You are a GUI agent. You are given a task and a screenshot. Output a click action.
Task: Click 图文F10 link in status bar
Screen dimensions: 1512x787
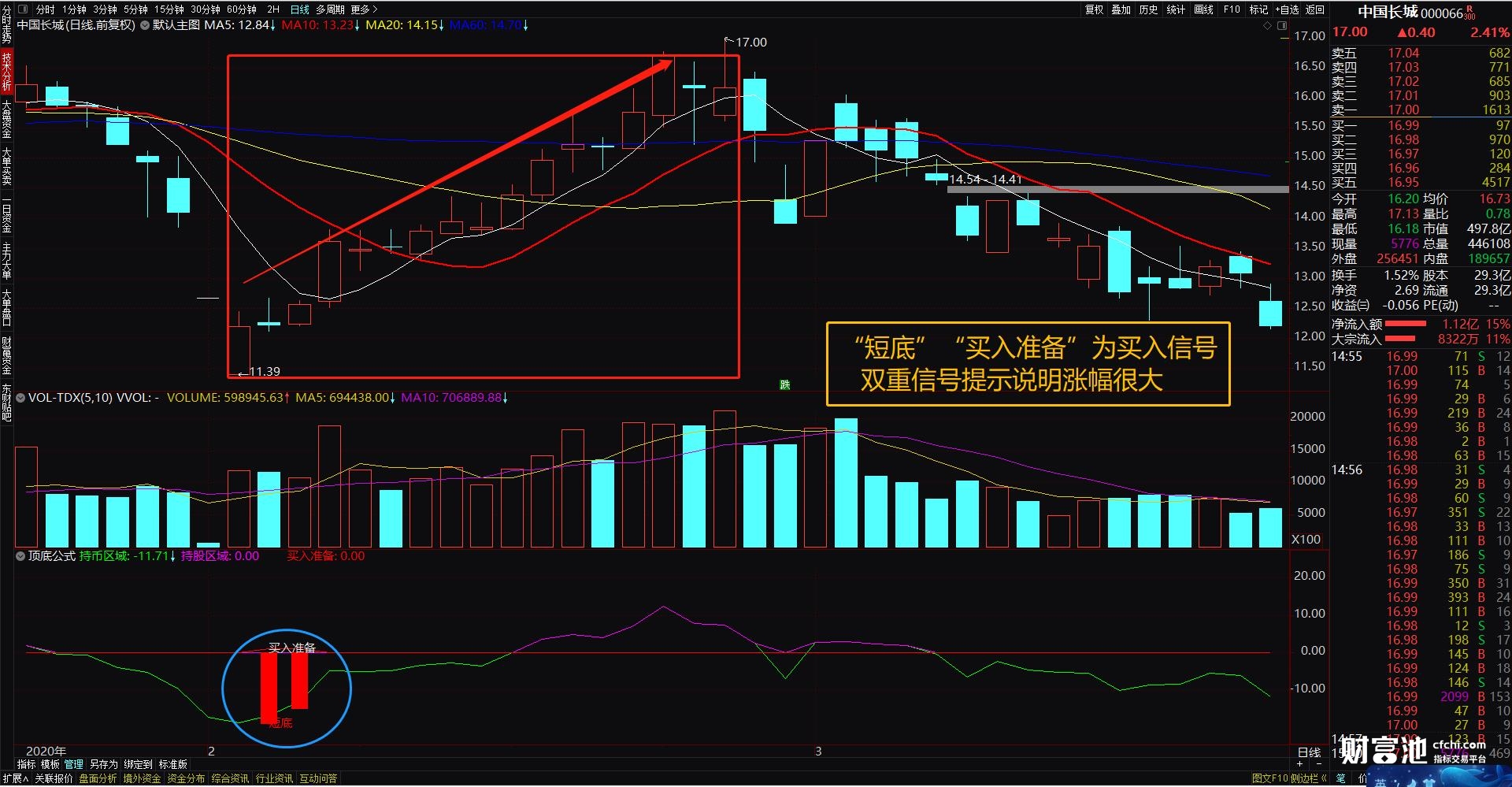coord(1269,778)
